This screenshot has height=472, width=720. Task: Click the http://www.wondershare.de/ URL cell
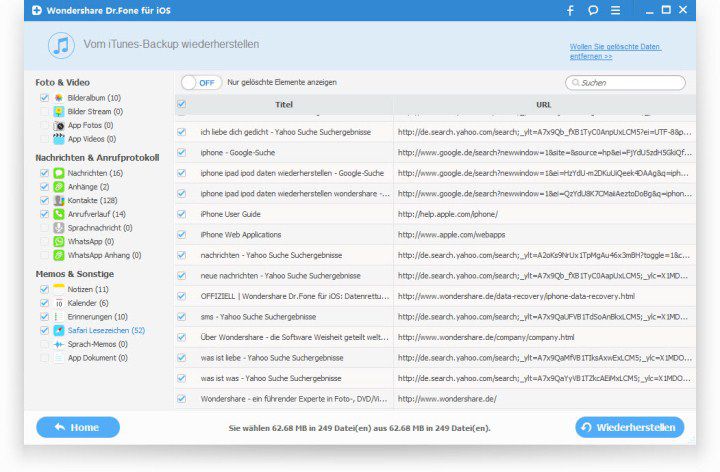click(x=447, y=399)
